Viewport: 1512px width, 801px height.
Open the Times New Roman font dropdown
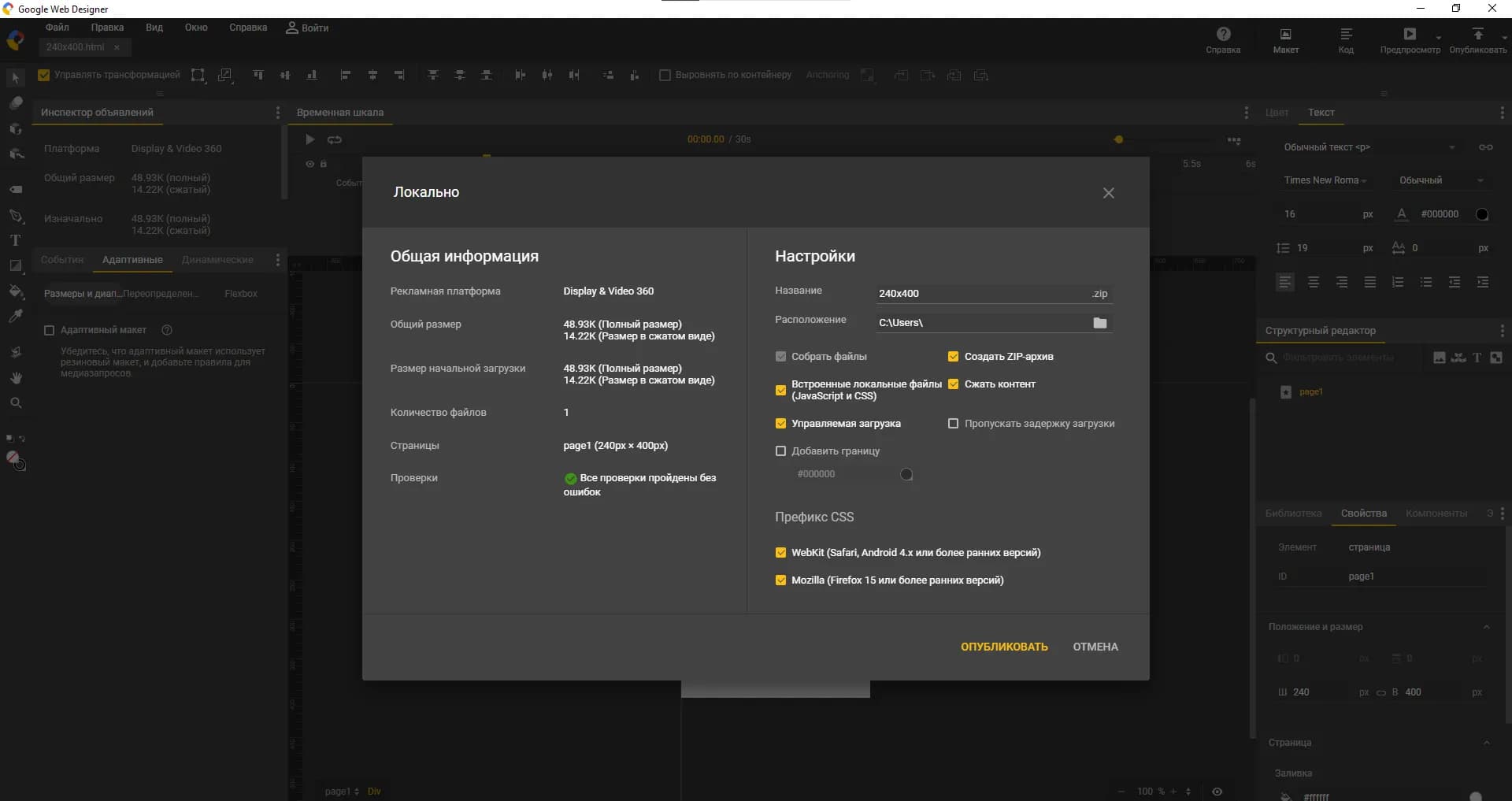1325,180
